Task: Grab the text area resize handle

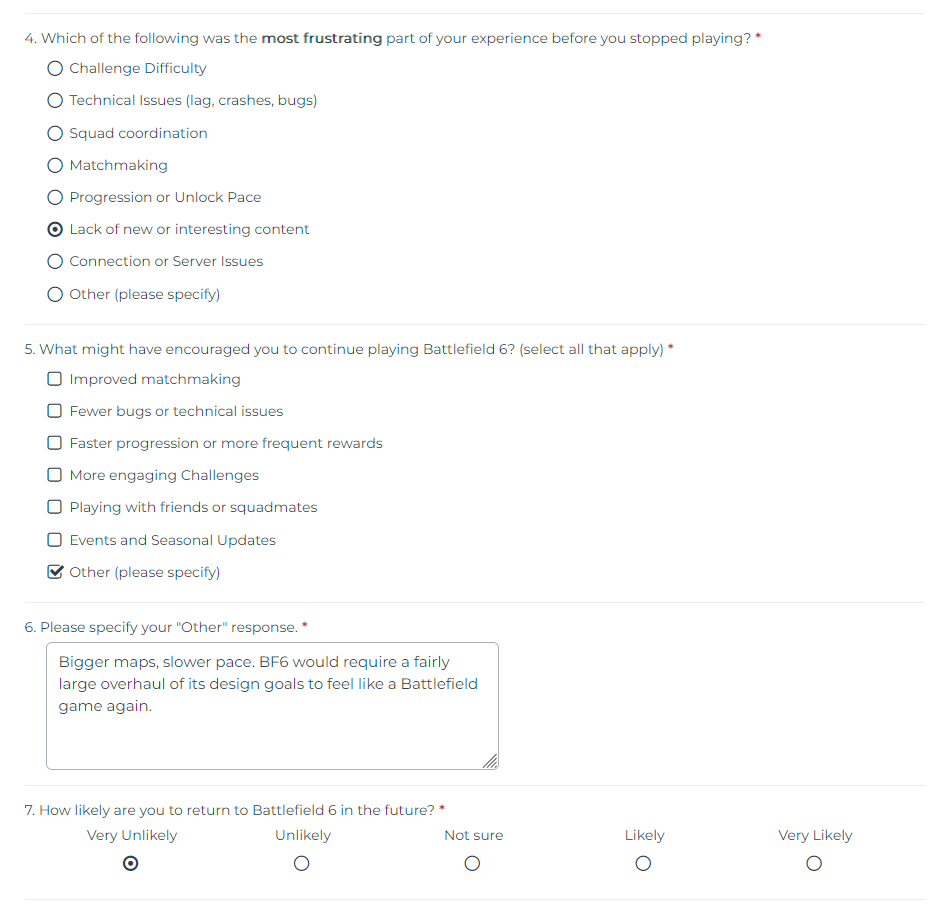Action: click(x=489, y=761)
